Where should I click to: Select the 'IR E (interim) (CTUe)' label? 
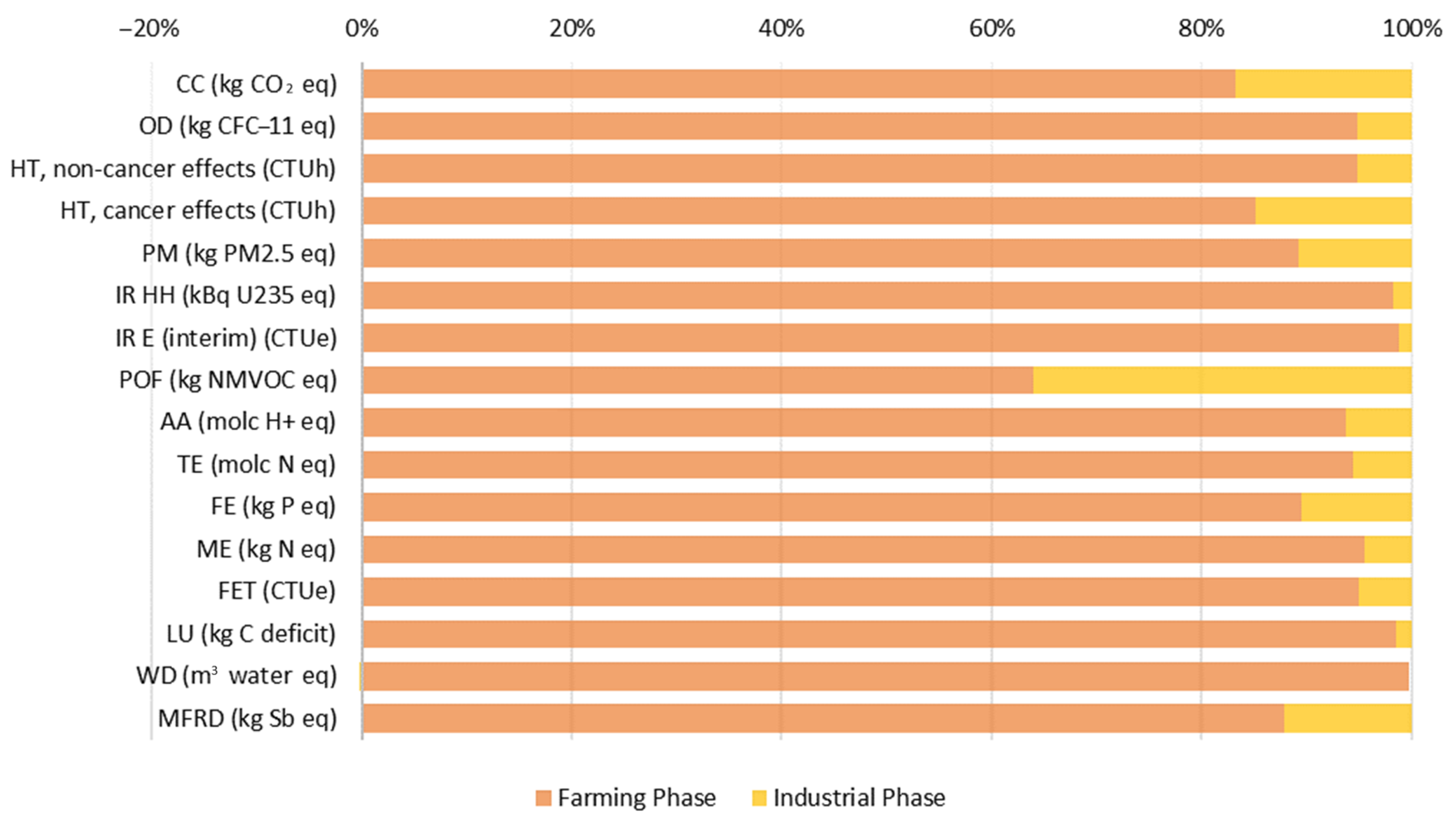(x=226, y=338)
